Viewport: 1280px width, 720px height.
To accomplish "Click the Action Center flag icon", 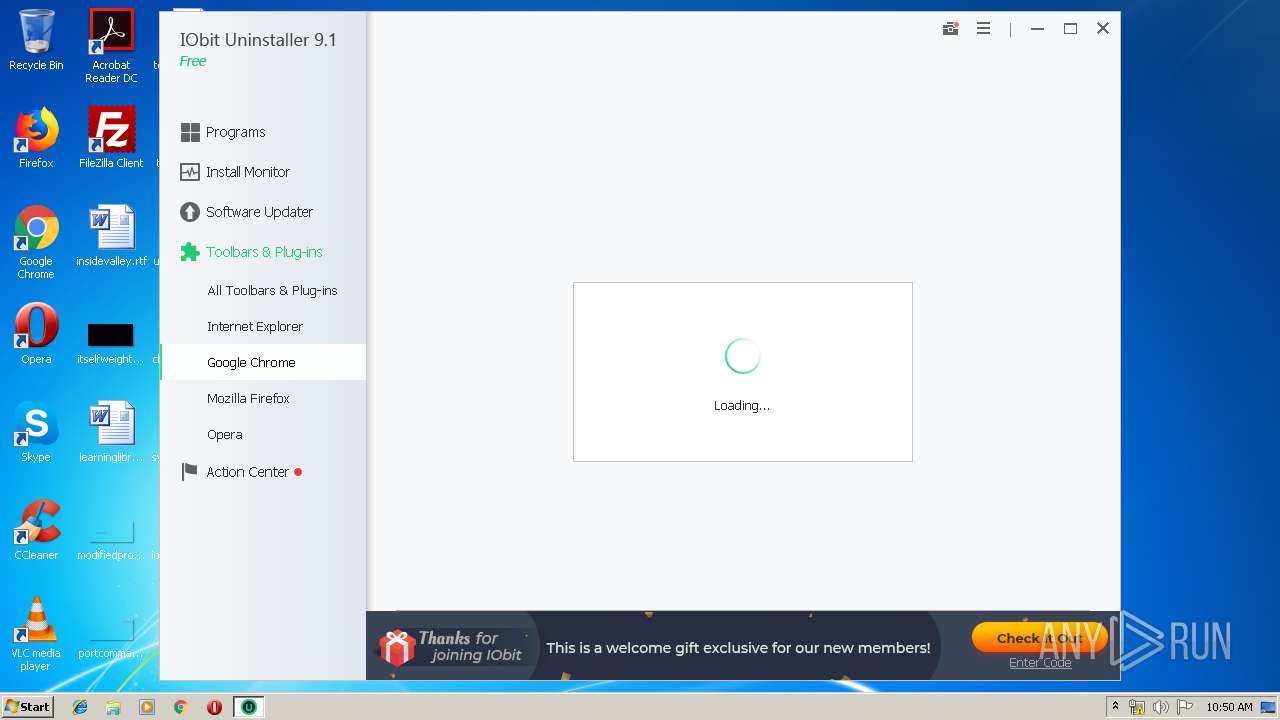I will pos(190,472).
